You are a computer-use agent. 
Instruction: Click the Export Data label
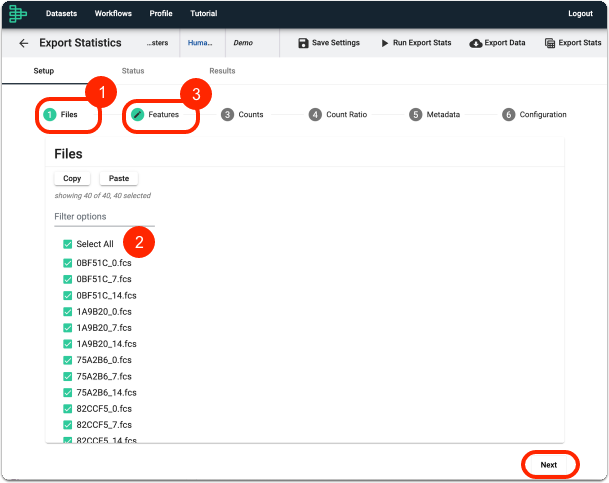(505, 43)
